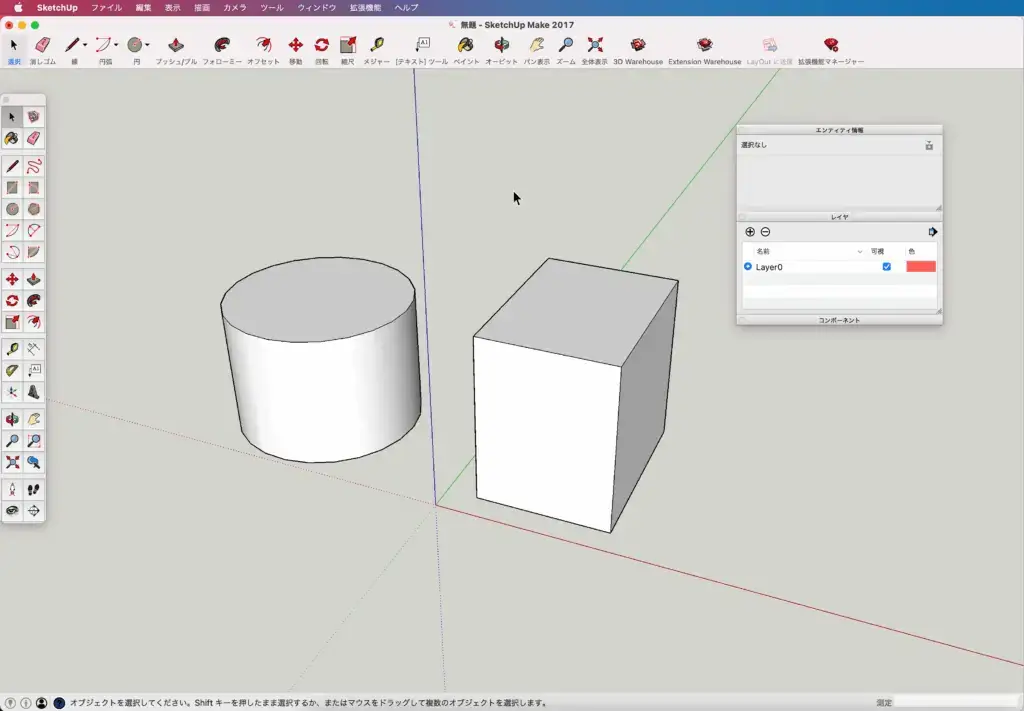
Task: Open the 円弧 tool dropdown arrow
Action: tap(116, 45)
